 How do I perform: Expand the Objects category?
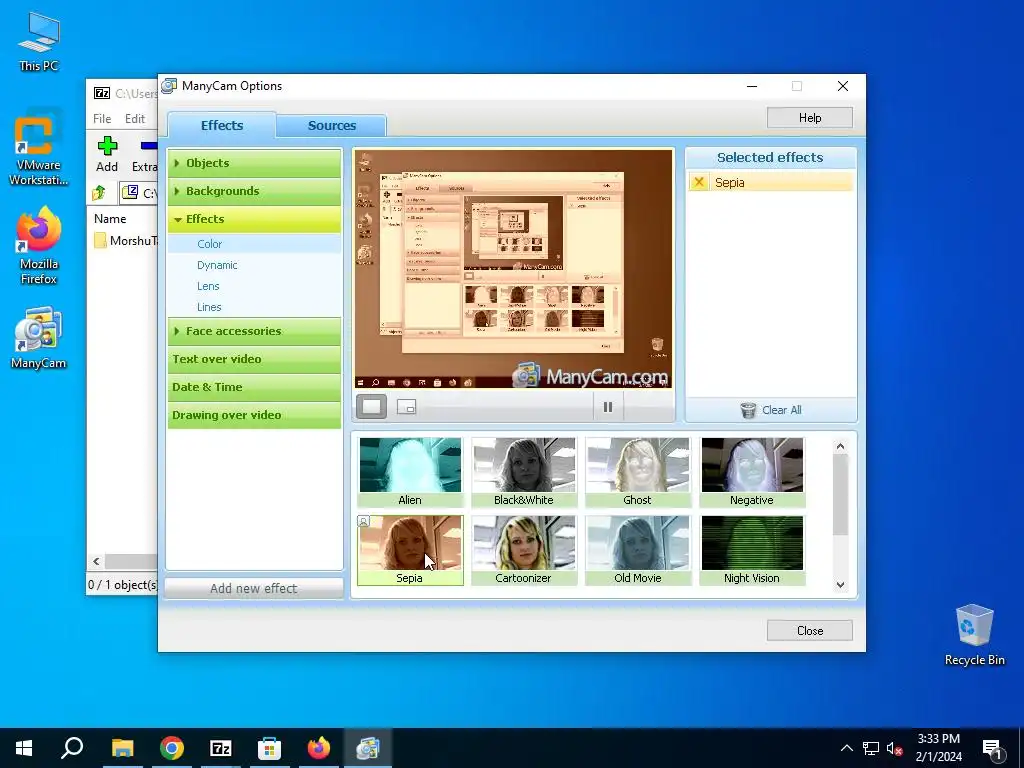tap(255, 163)
